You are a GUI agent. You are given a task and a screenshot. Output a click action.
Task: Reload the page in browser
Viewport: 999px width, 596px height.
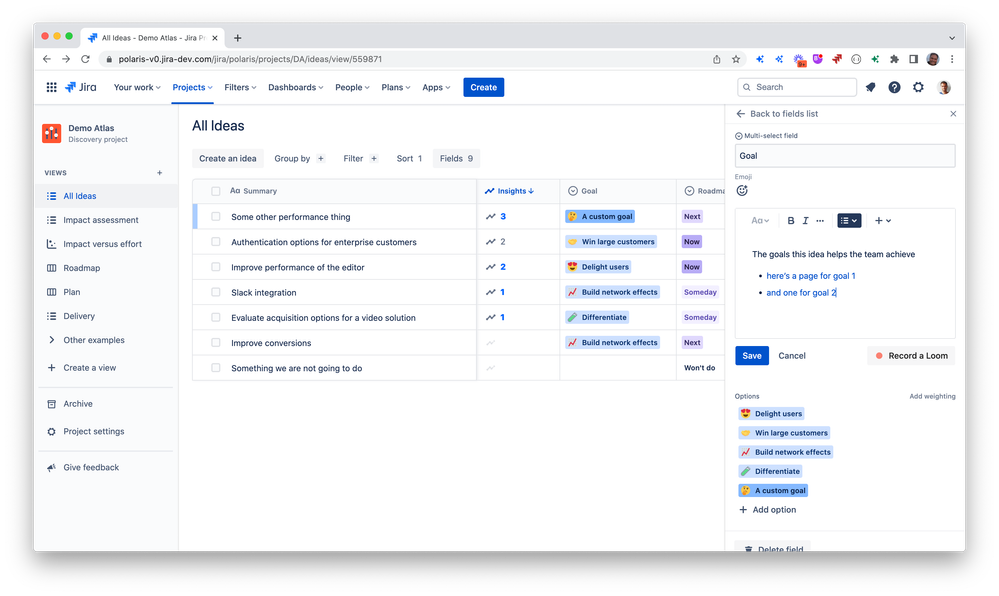coord(85,59)
